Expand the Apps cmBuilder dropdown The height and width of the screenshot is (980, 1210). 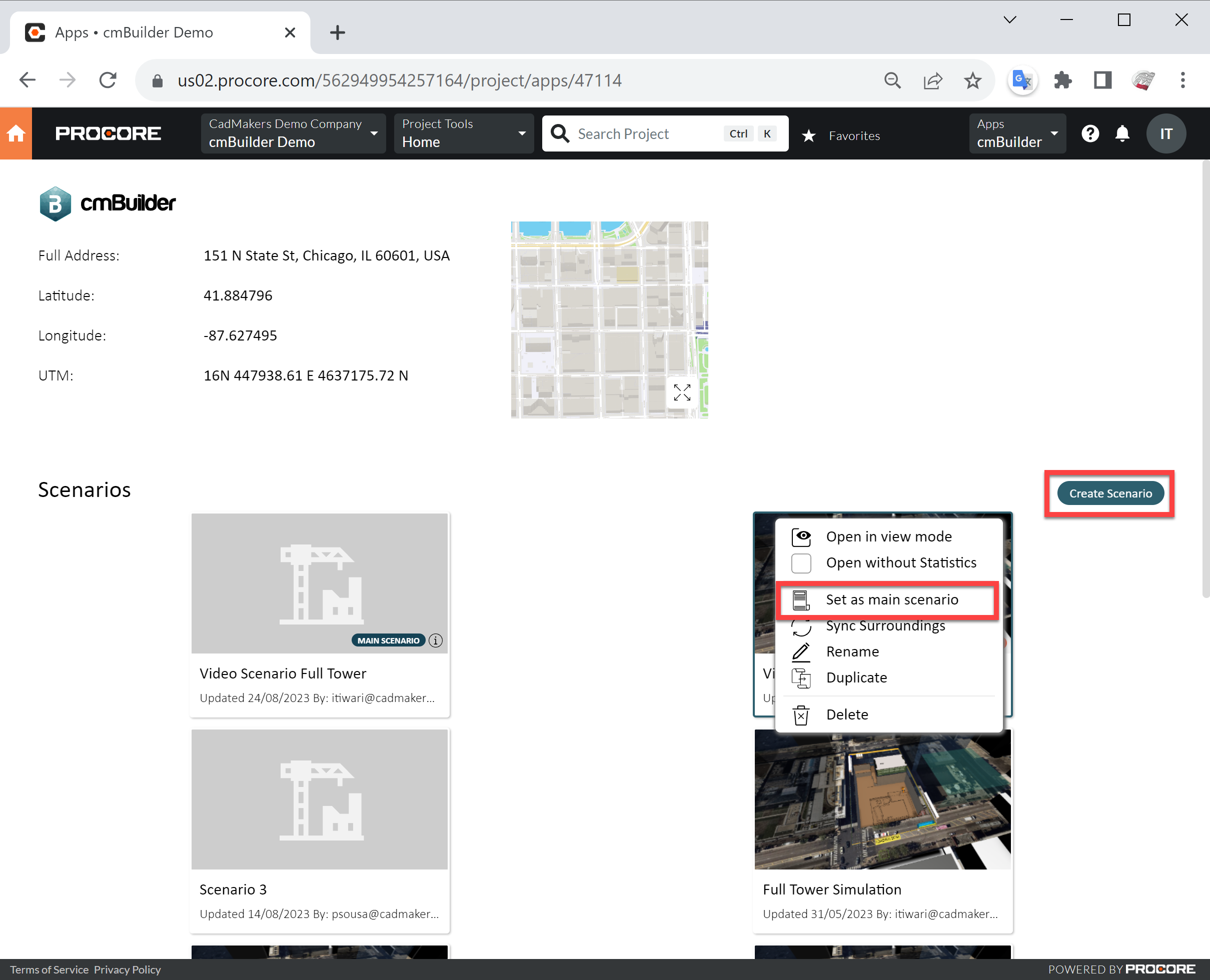pos(1053,133)
